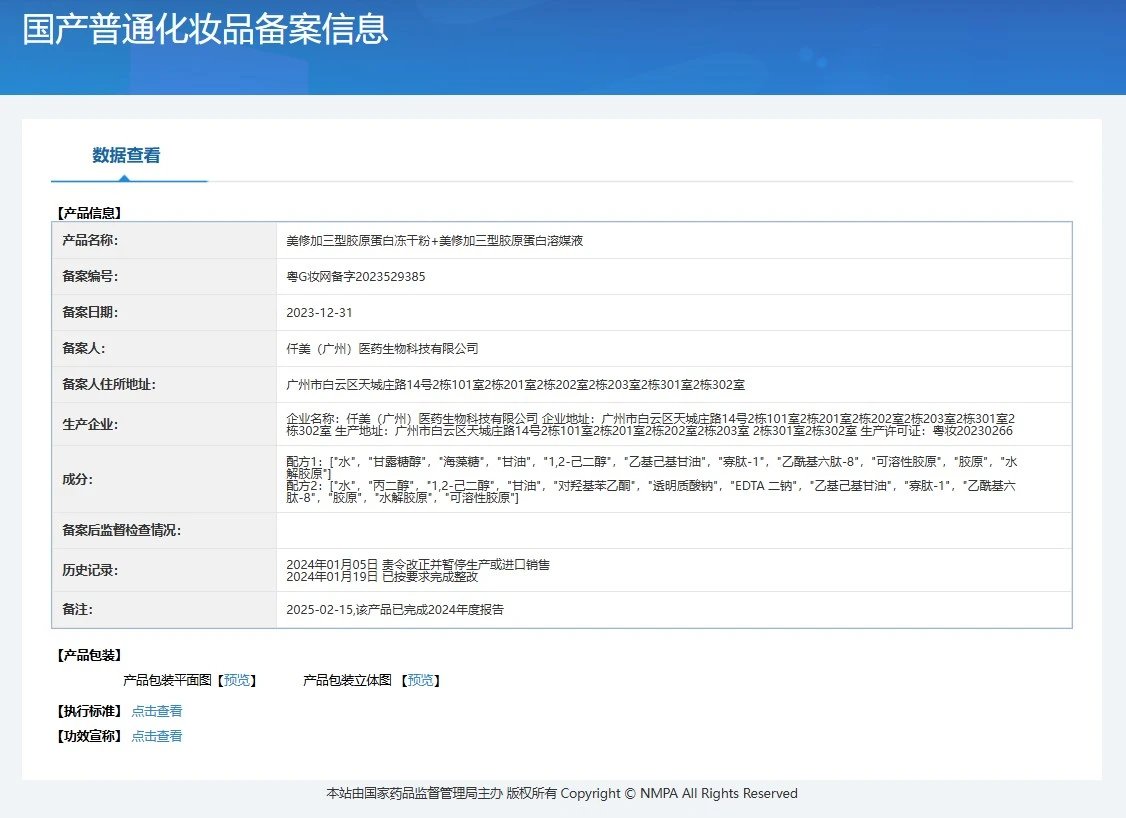Click the 【执行标准】 label
This screenshot has height=818, width=1126.
[90, 711]
